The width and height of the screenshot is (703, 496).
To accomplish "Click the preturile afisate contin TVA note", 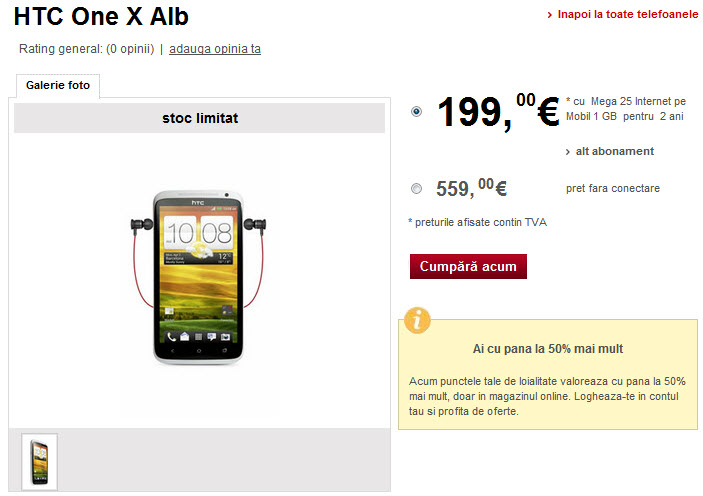I will (x=477, y=222).
